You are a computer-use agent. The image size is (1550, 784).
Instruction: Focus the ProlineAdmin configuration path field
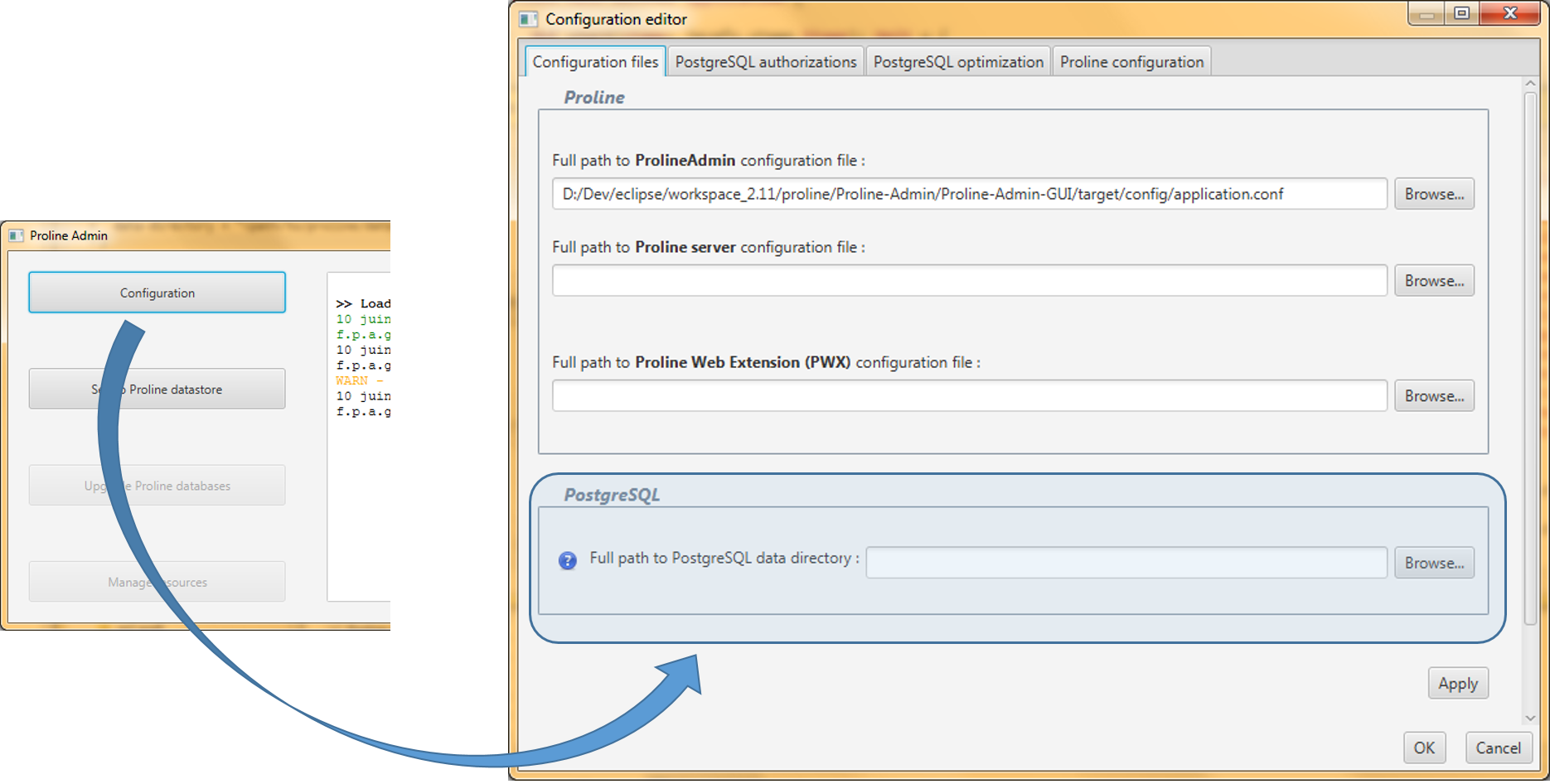tap(969, 194)
